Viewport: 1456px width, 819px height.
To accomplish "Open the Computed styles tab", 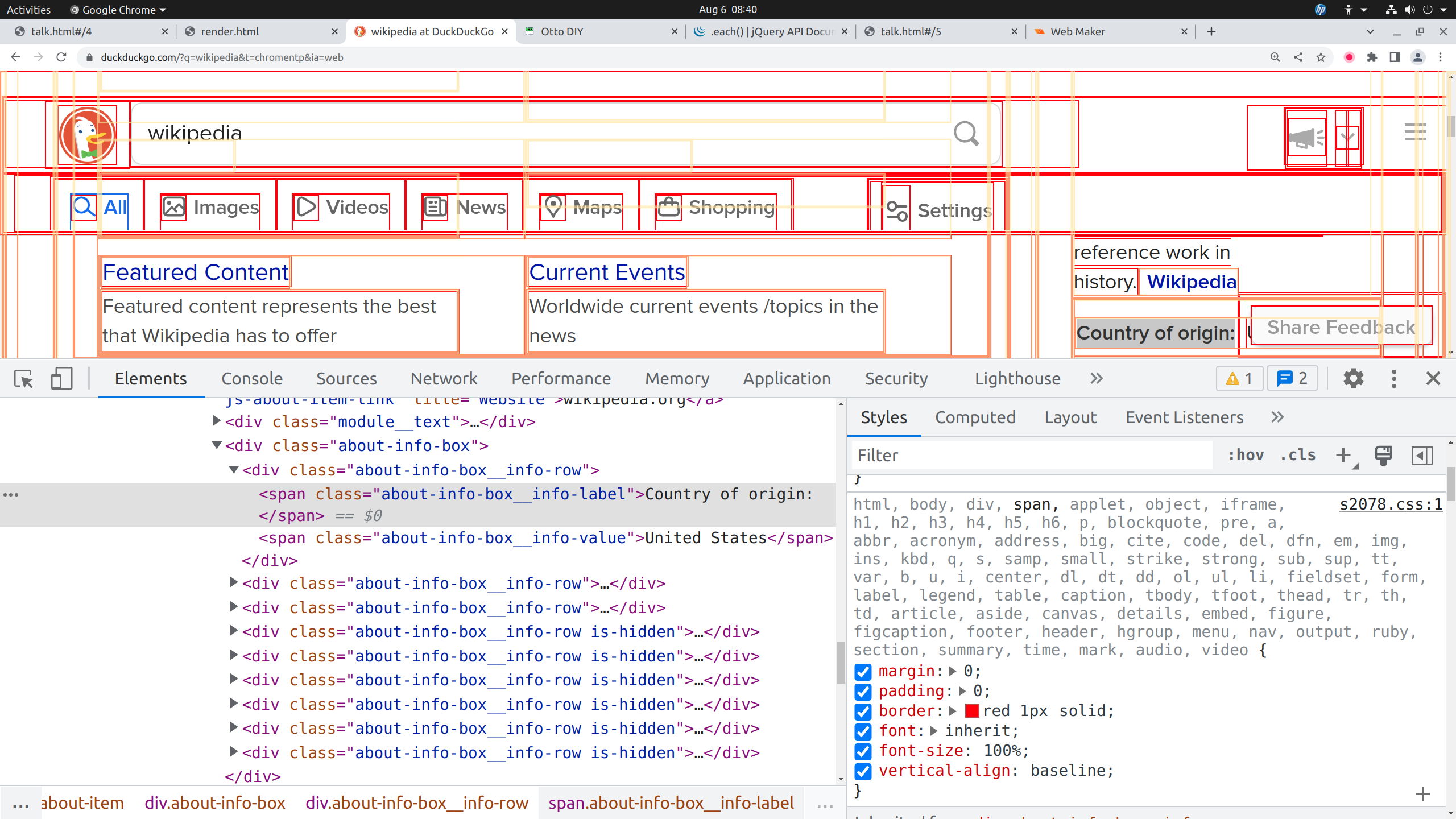I will click(975, 417).
